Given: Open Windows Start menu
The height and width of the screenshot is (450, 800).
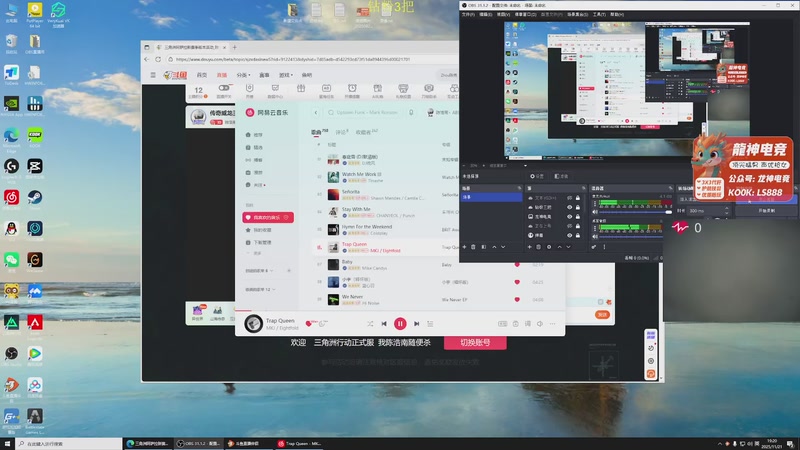Looking at the screenshot, I should 7,444.
